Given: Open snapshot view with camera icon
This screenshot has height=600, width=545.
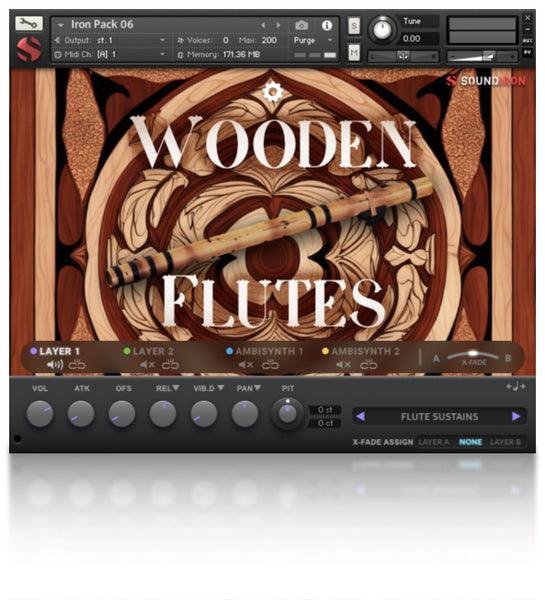Looking at the screenshot, I should [302, 25].
